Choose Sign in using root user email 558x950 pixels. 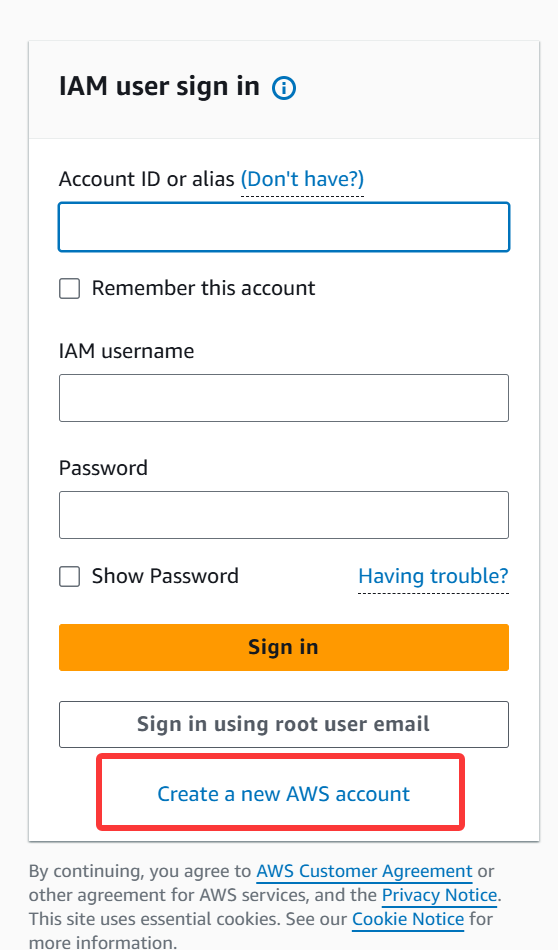pos(284,725)
